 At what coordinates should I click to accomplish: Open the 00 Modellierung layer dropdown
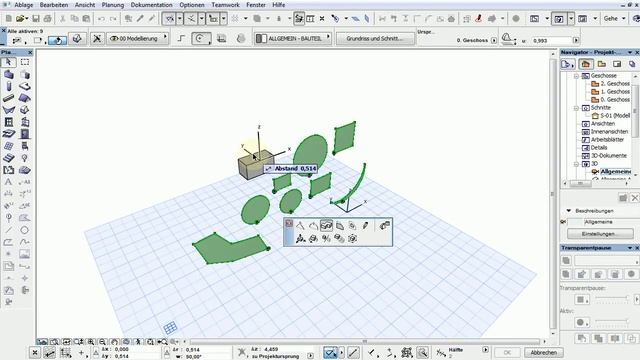(x=138, y=38)
